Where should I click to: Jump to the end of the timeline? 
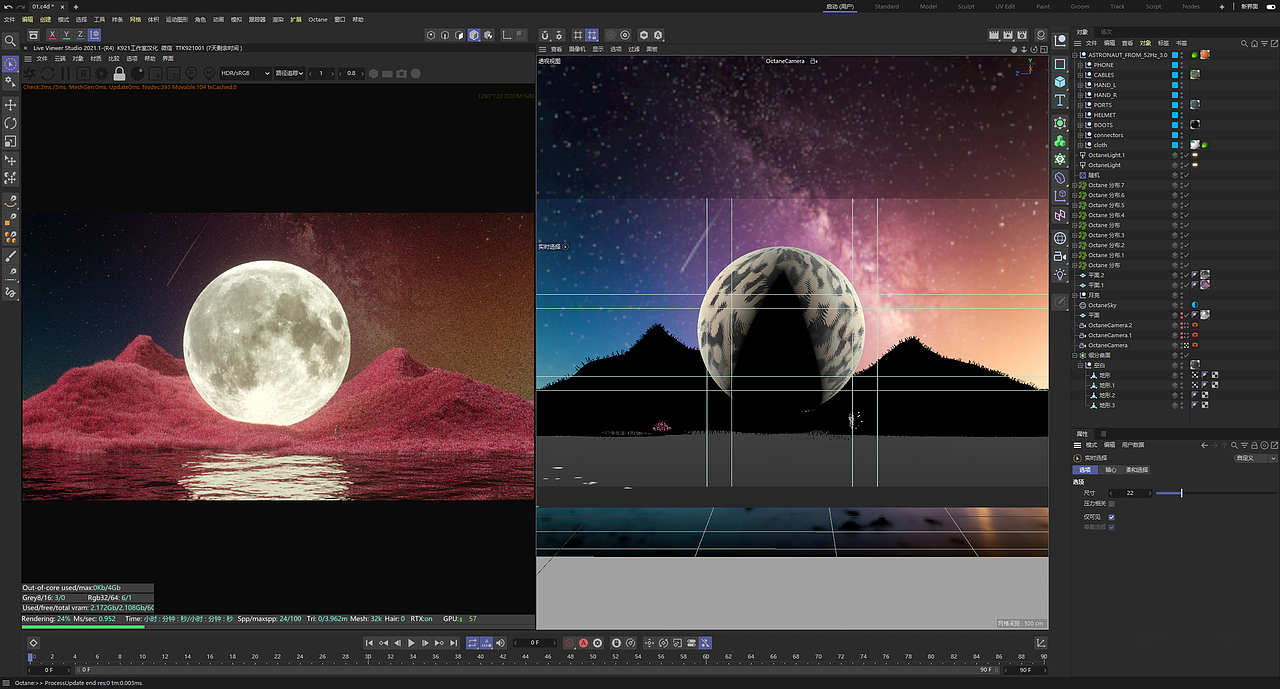[x=453, y=643]
